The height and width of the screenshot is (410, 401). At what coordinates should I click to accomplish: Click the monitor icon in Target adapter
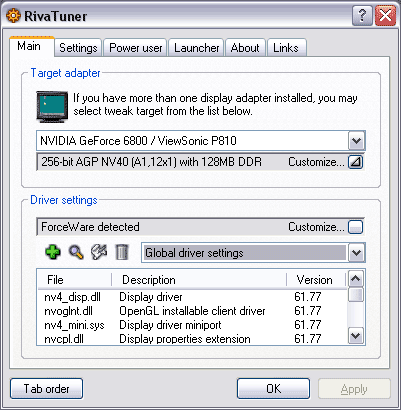pos(52,107)
